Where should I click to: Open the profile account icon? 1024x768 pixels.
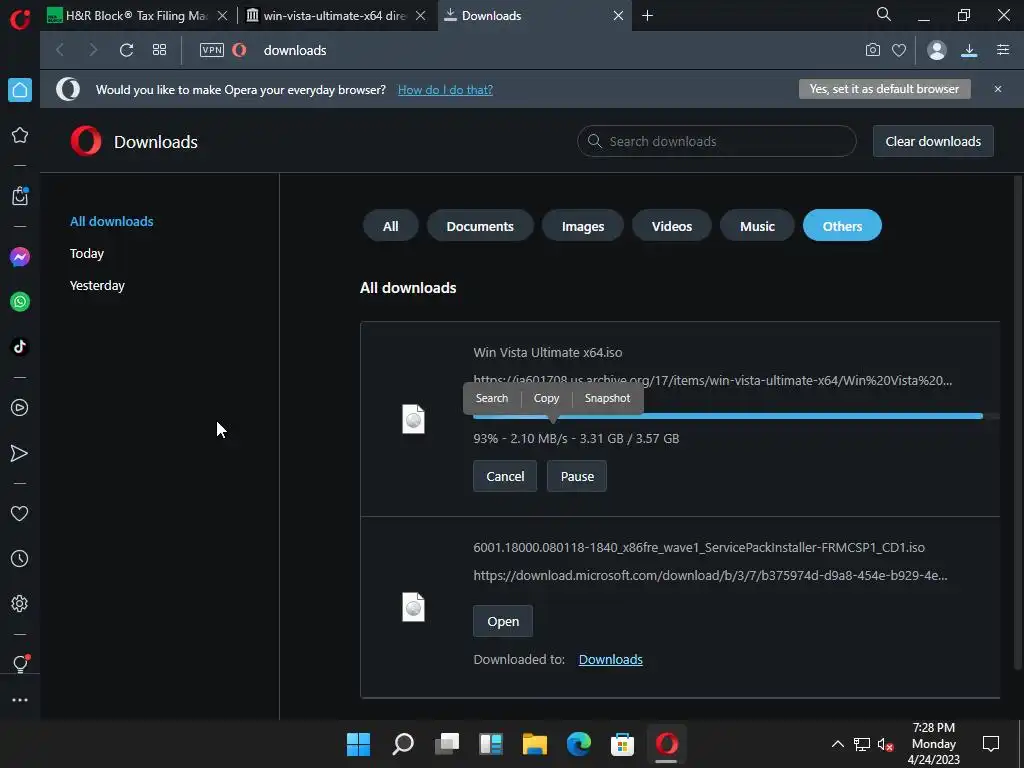click(936, 50)
